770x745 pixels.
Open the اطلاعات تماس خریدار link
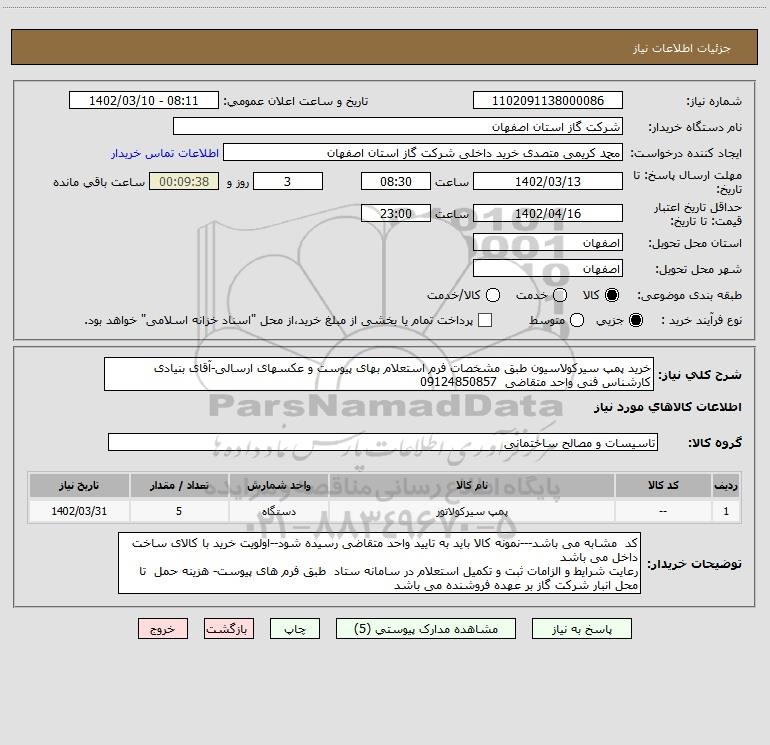[x=165, y=153]
